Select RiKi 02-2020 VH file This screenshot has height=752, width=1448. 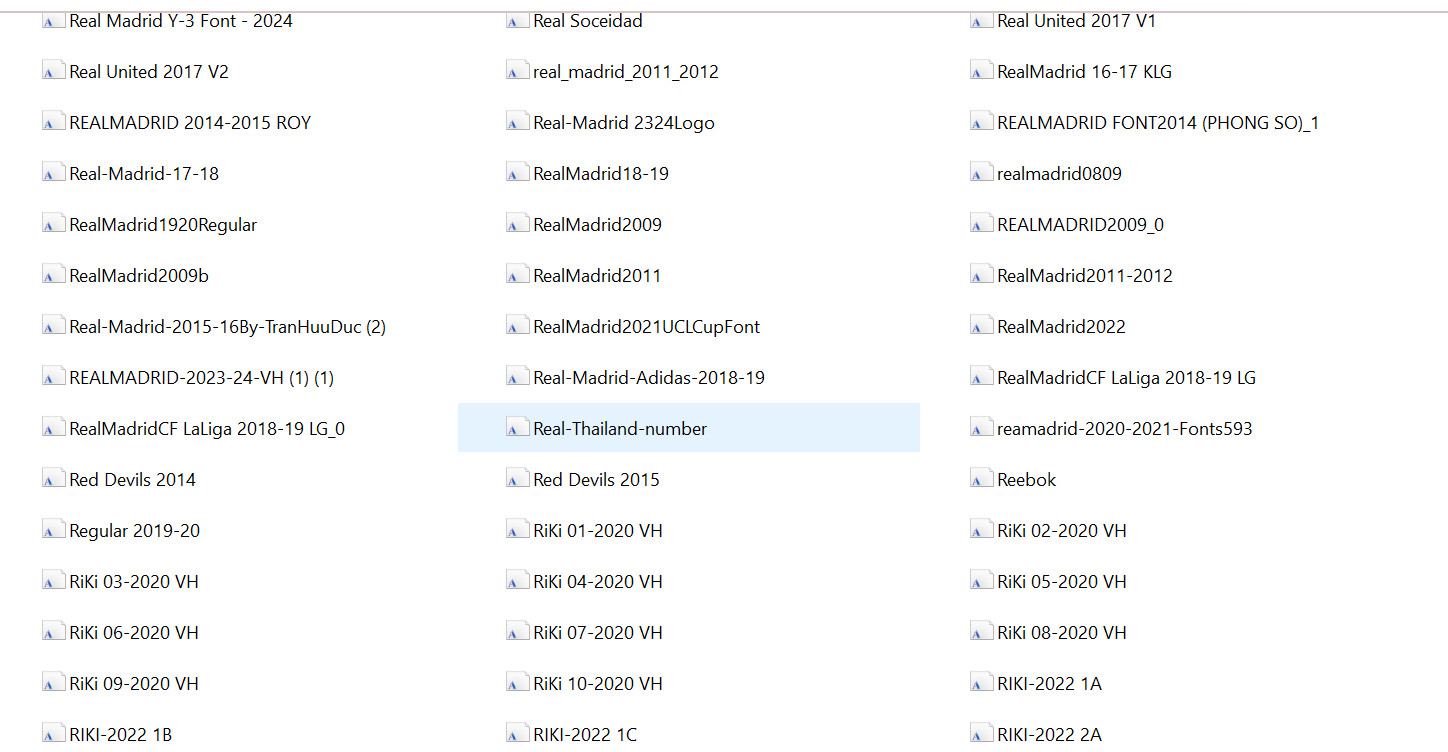click(x=1062, y=531)
